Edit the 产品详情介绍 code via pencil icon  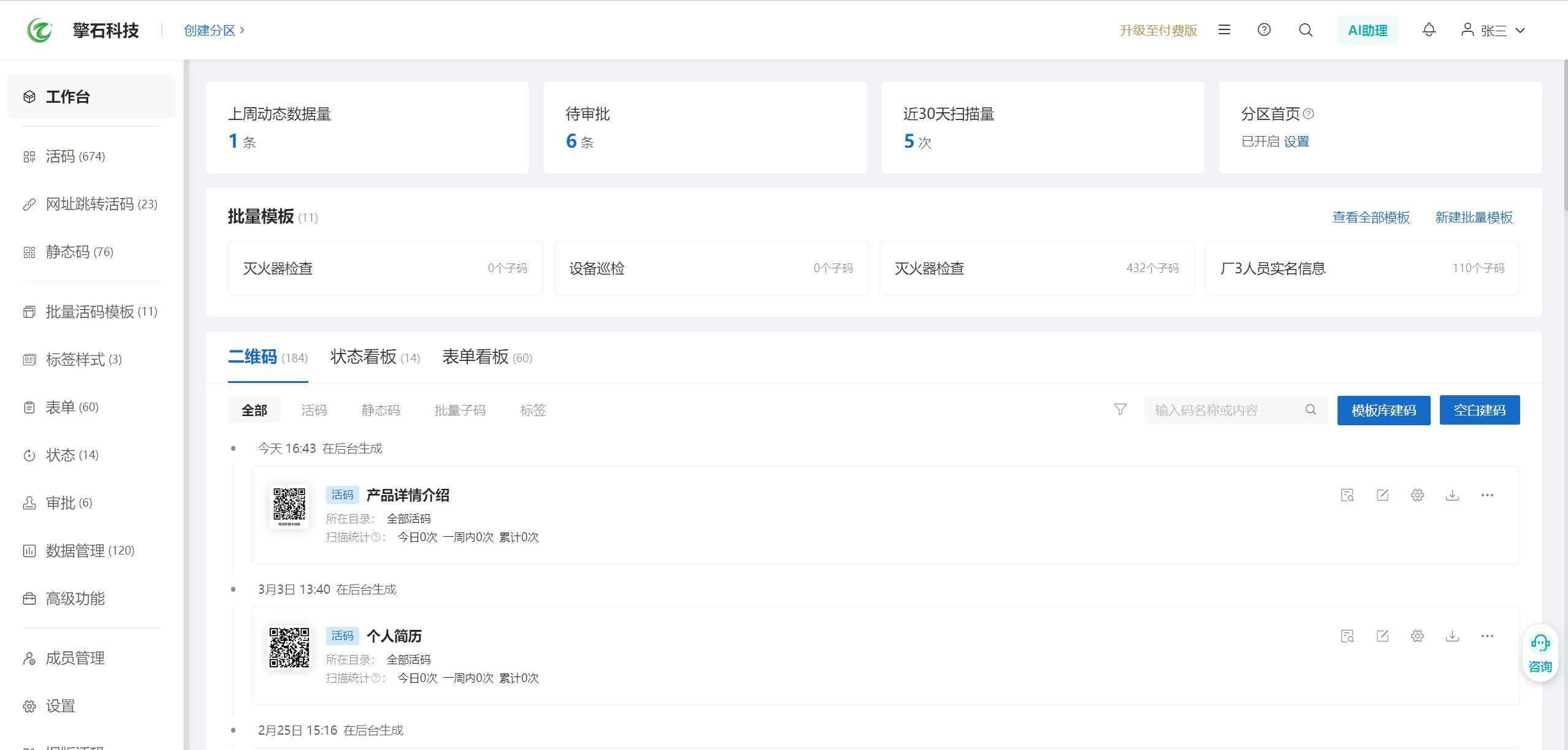pos(1382,495)
